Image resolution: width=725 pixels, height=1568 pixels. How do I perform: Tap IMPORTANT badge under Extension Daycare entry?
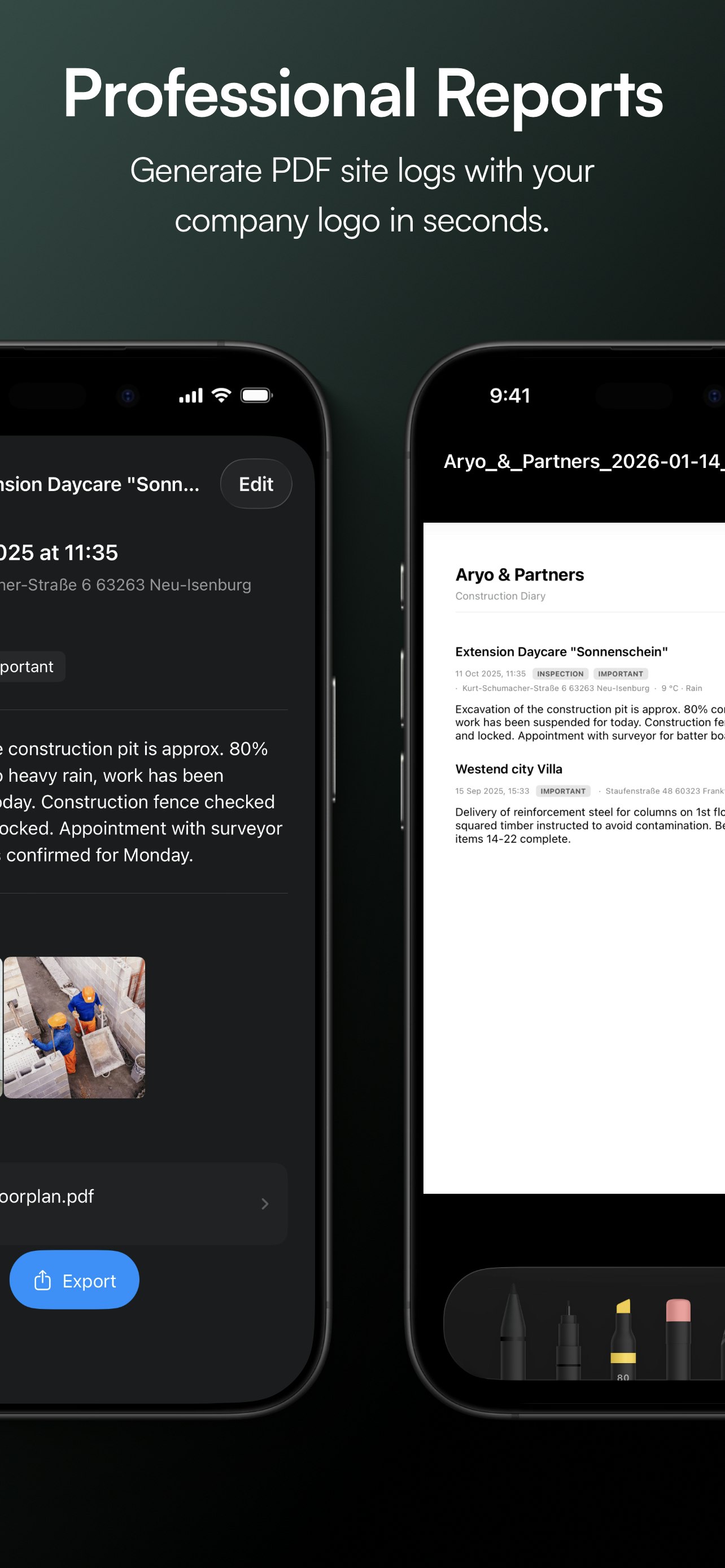point(621,673)
